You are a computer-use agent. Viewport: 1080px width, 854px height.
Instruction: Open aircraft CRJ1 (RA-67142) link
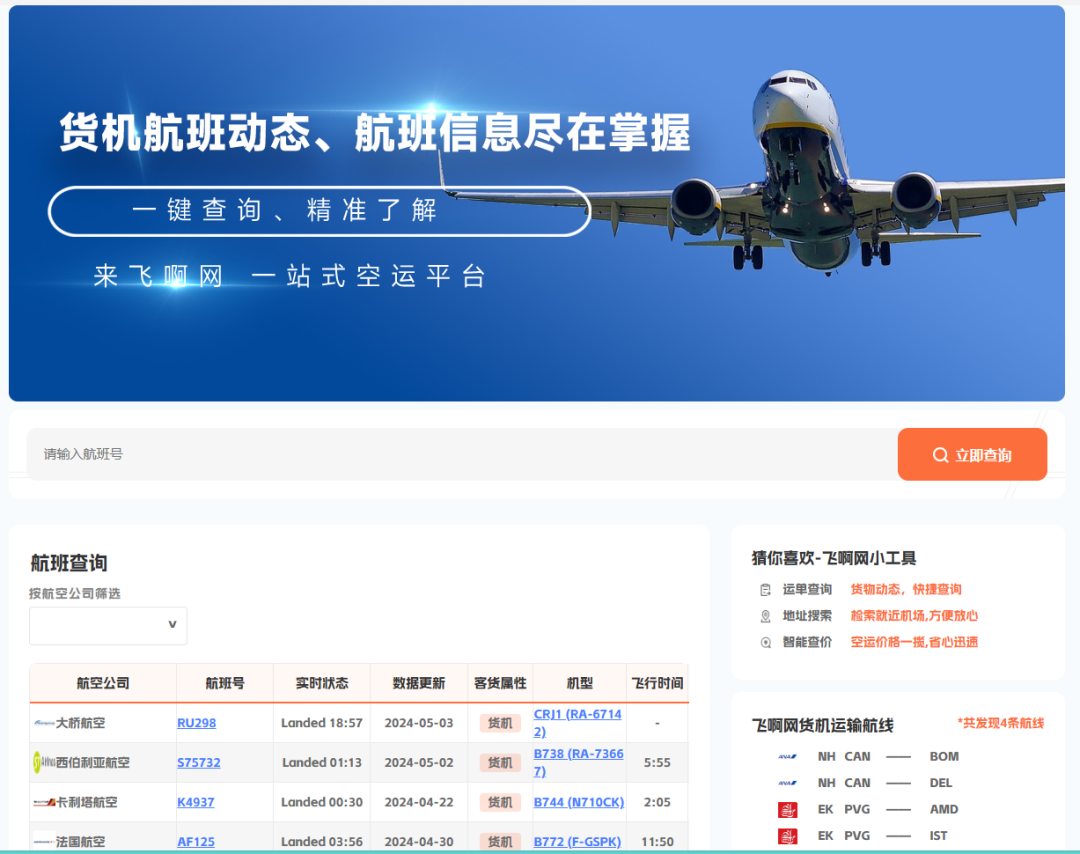578,723
